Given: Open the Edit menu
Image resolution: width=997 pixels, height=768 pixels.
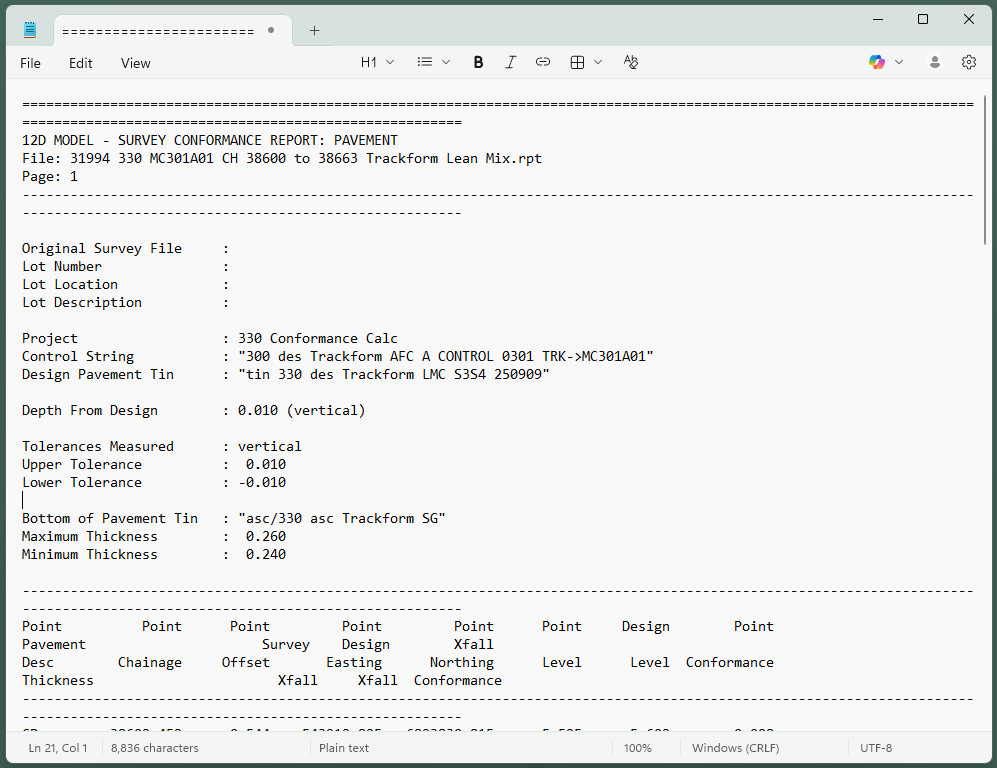Looking at the screenshot, I should coord(81,63).
